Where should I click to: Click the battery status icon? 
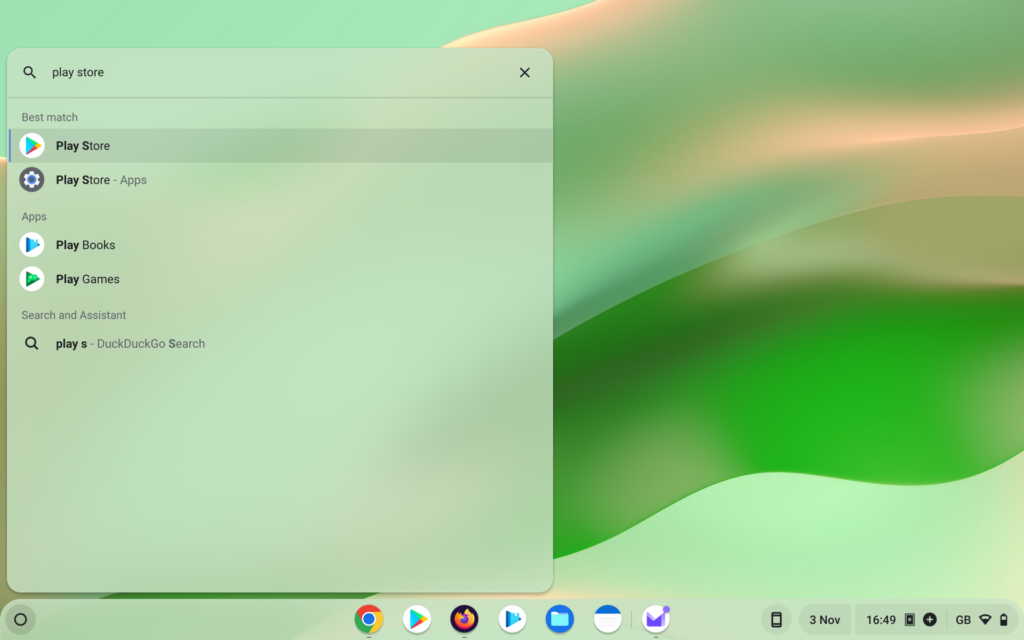tap(1004, 620)
